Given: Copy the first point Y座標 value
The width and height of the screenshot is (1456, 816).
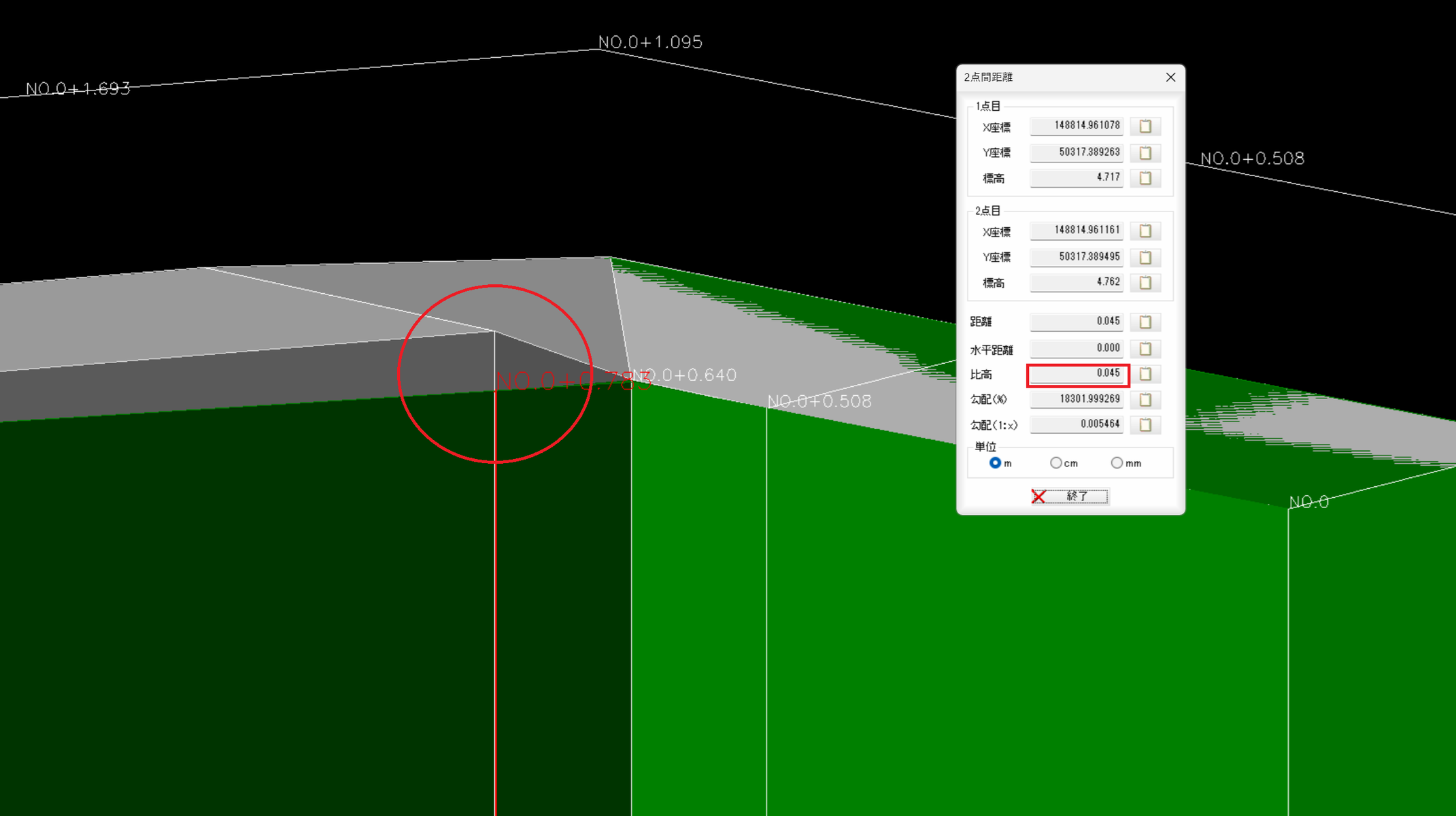Looking at the screenshot, I should [1145, 152].
